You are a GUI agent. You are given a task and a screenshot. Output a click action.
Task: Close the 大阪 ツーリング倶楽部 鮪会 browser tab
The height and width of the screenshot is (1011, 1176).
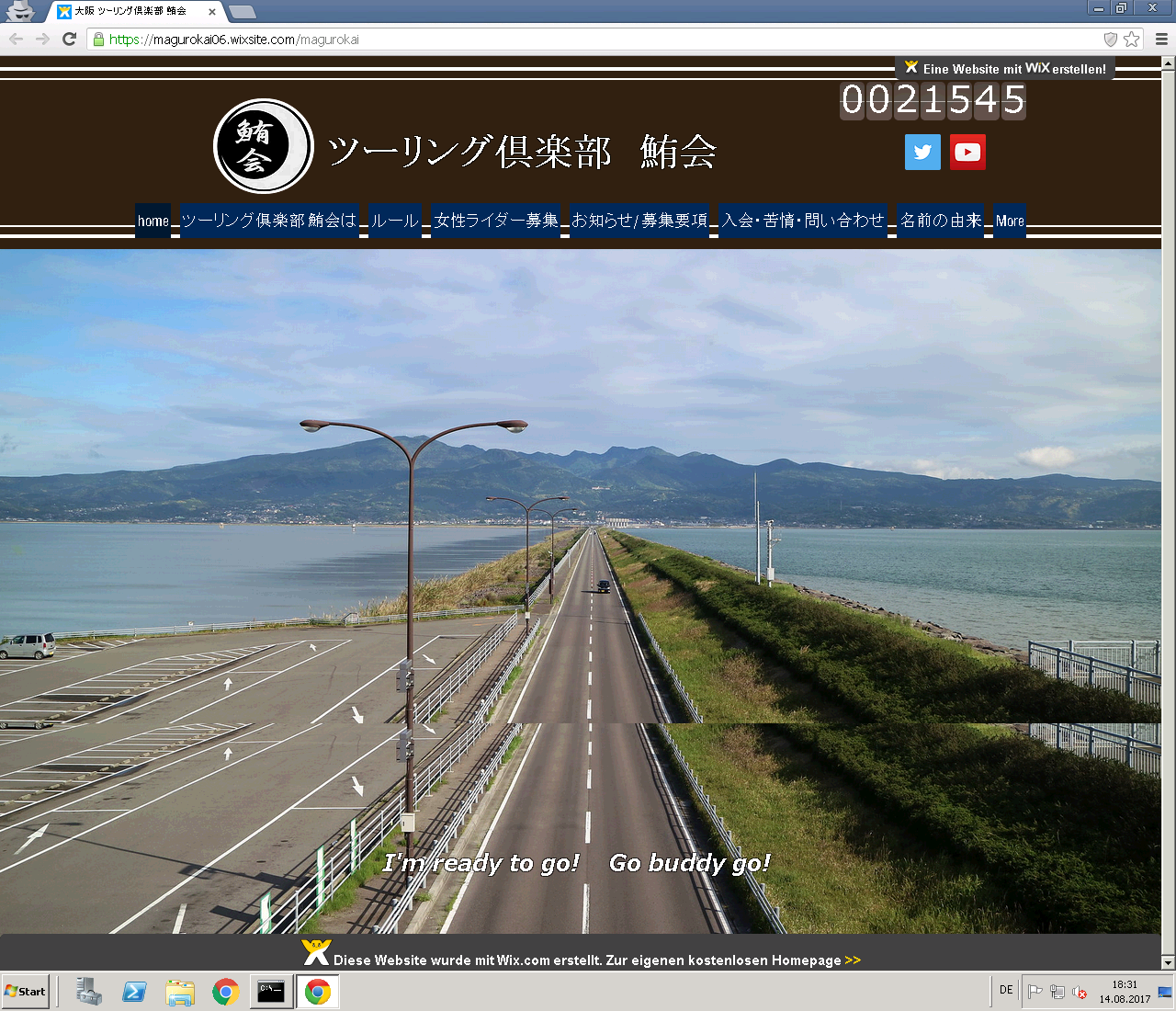pyautogui.click(x=212, y=12)
